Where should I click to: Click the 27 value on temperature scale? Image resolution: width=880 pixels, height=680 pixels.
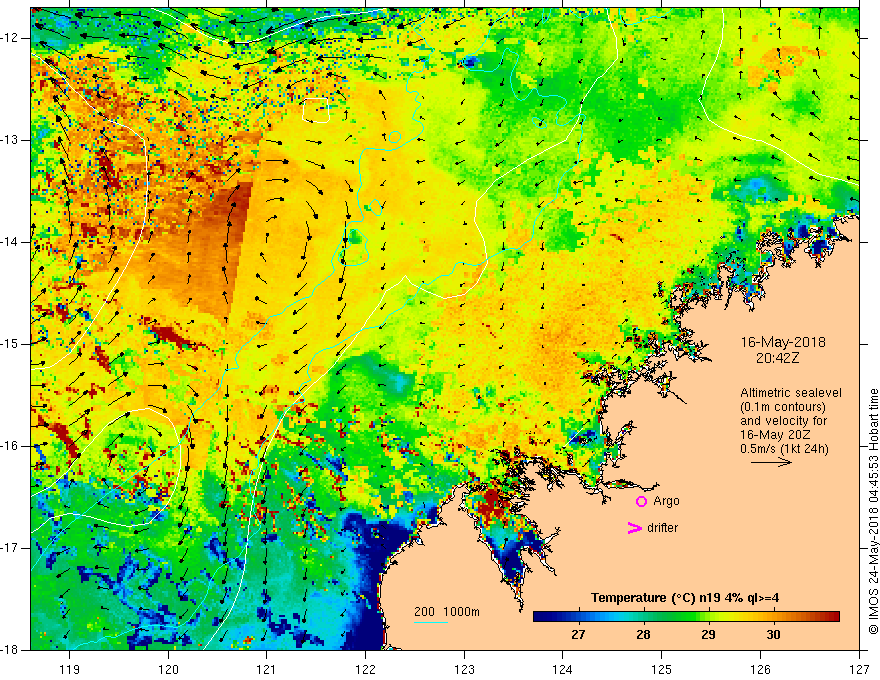(x=578, y=635)
